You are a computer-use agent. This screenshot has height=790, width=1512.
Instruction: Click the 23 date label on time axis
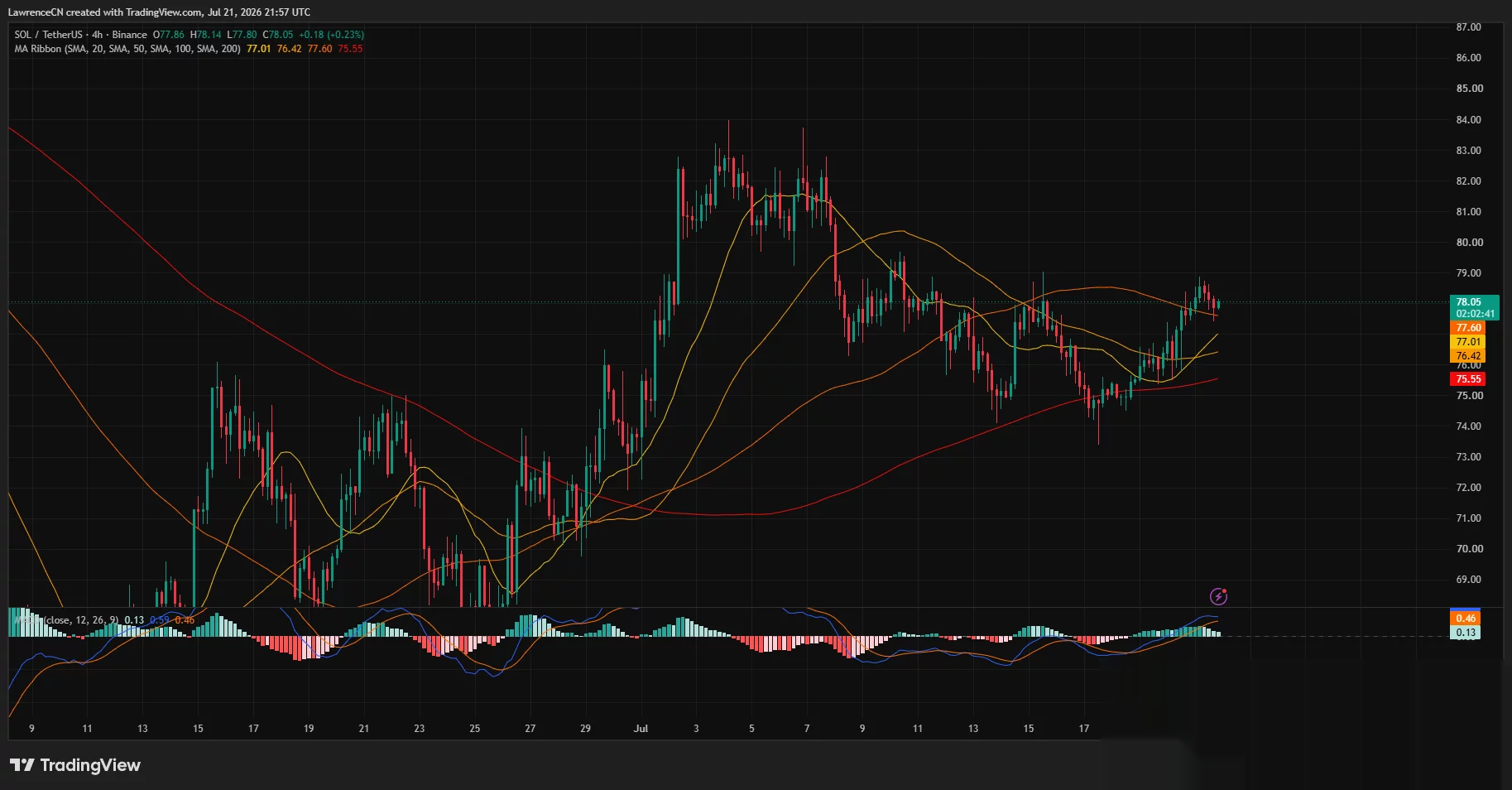coord(420,729)
